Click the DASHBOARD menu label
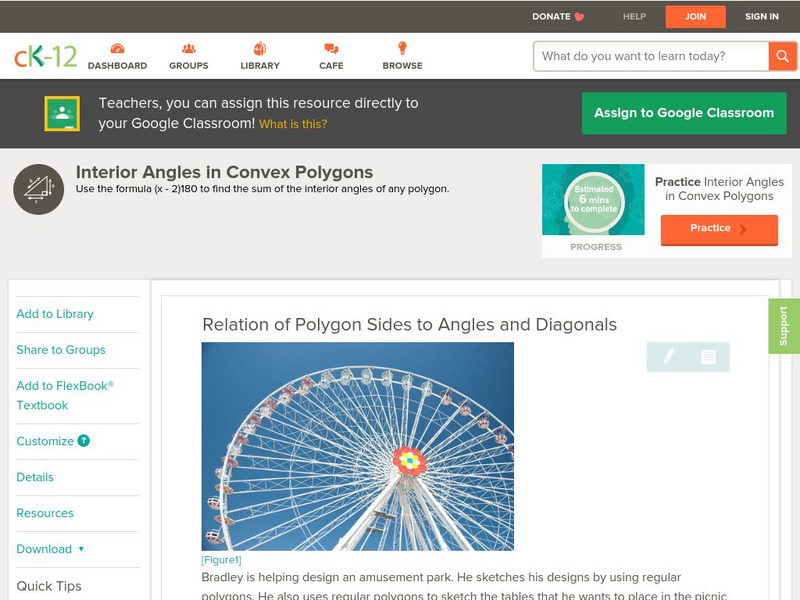 click(117, 66)
